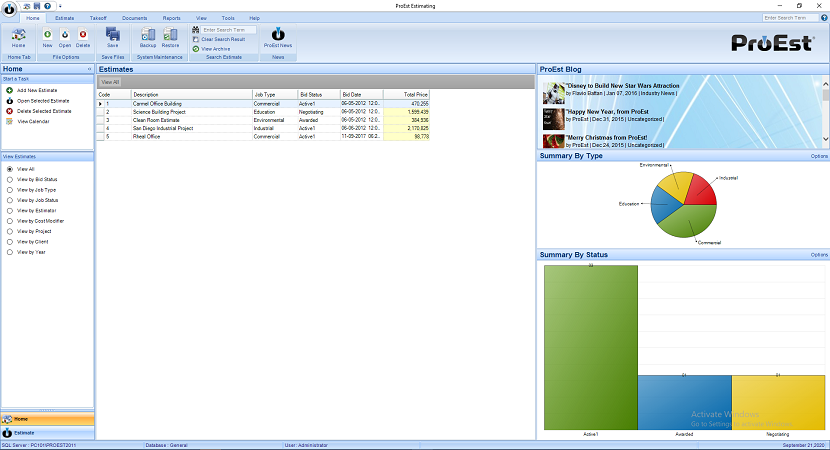830x450 pixels.
Task: Click the View Archive icon in ribbon
Action: (x=195, y=49)
